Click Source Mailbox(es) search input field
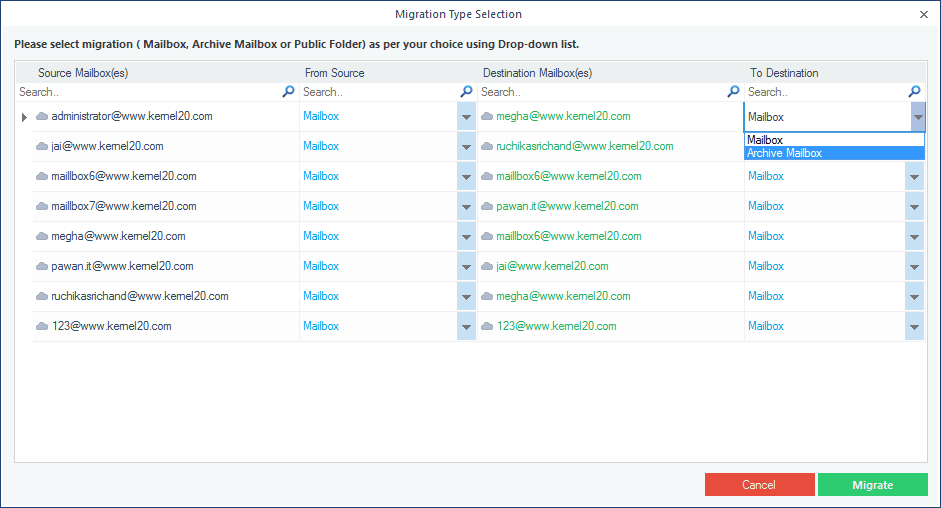Viewport: 941px width, 508px height. 148,92
